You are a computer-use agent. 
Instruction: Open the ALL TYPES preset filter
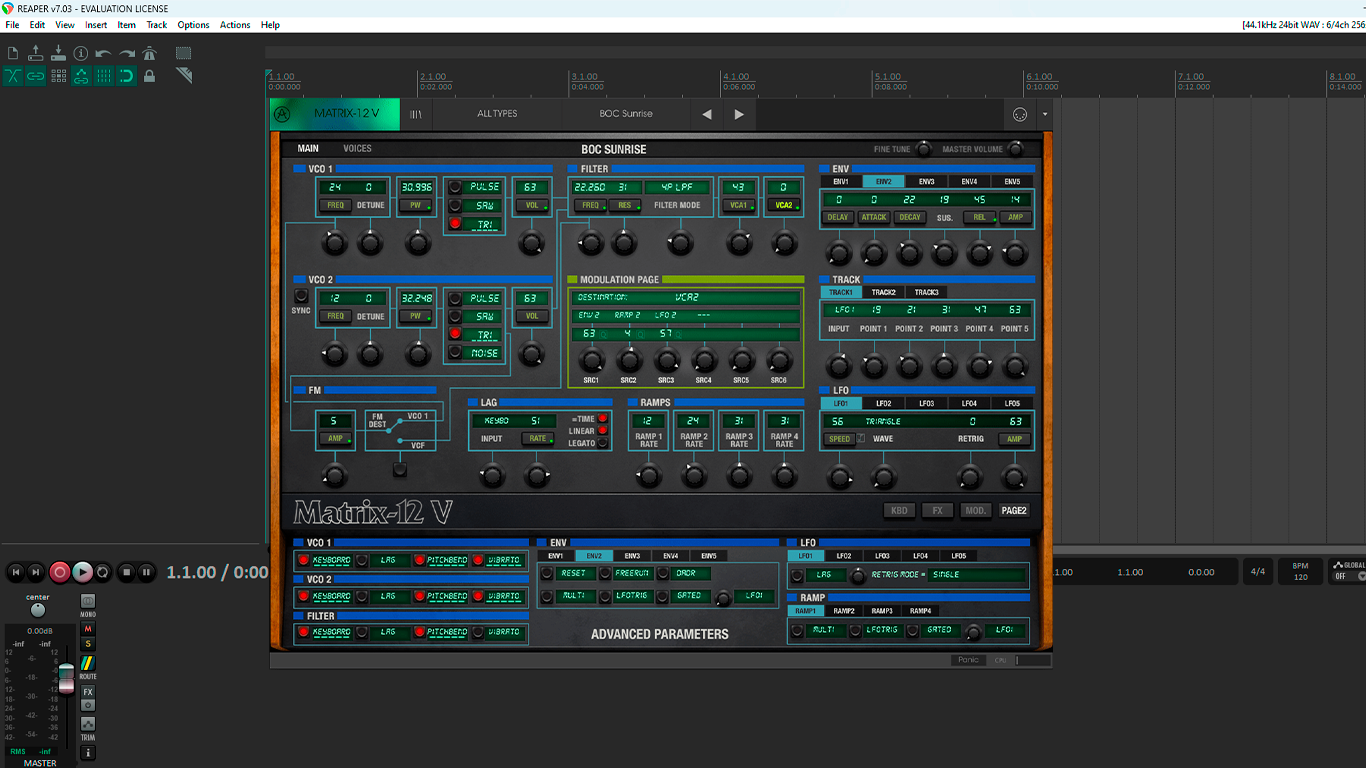(x=497, y=114)
